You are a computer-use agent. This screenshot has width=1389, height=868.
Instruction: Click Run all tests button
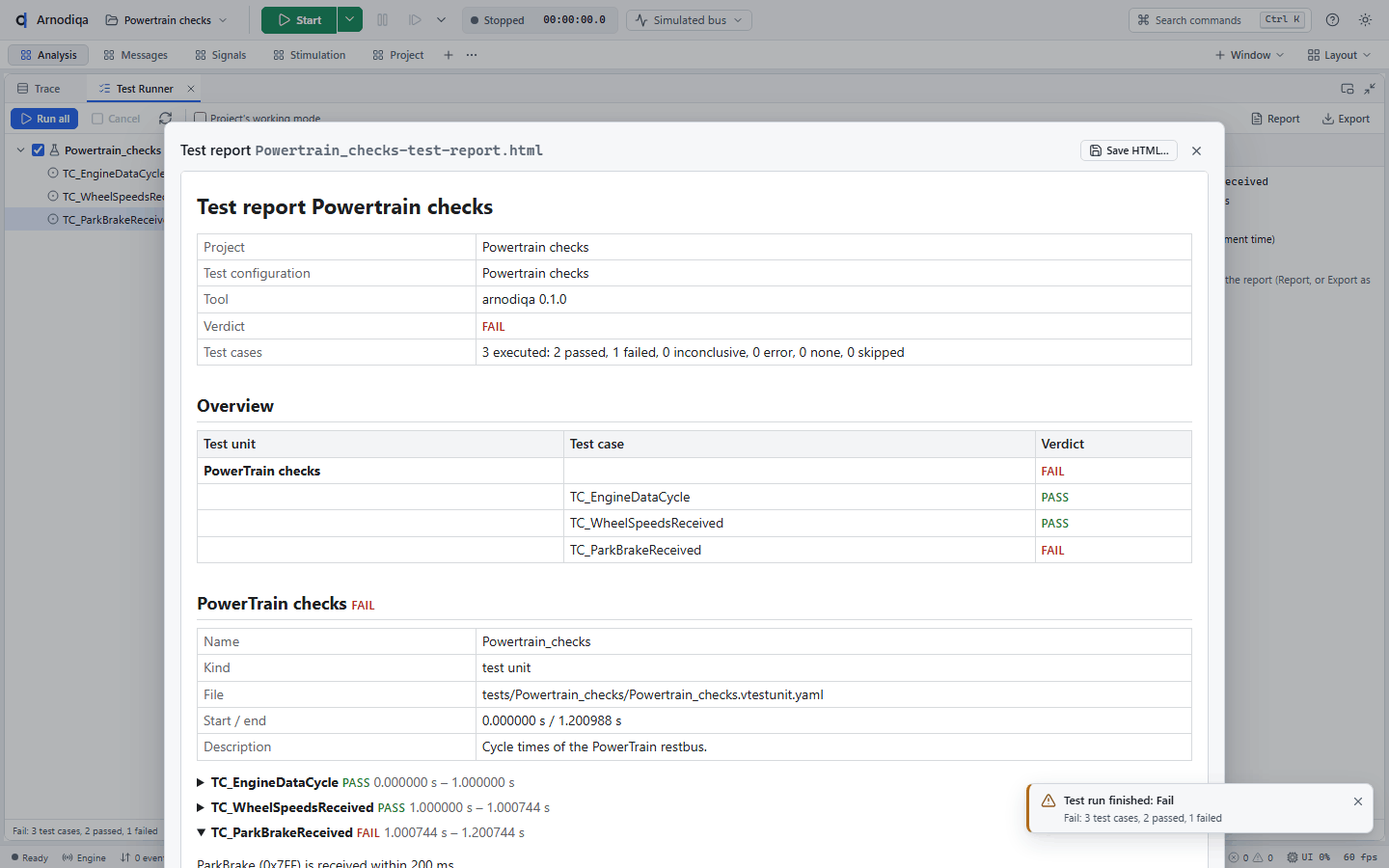pos(44,119)
